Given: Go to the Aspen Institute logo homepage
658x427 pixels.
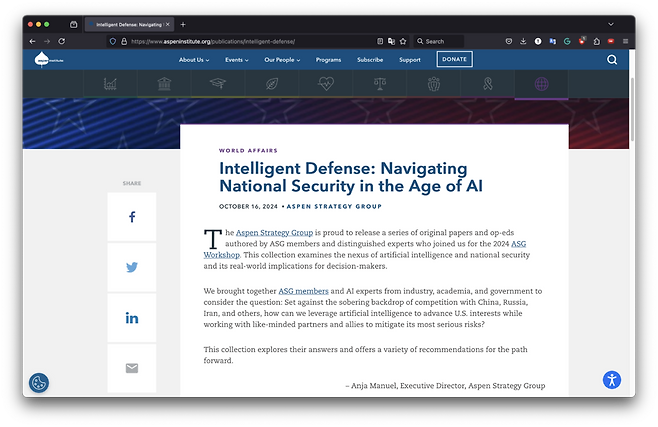Looking at the screenshot, I should [x=48, y=60].
